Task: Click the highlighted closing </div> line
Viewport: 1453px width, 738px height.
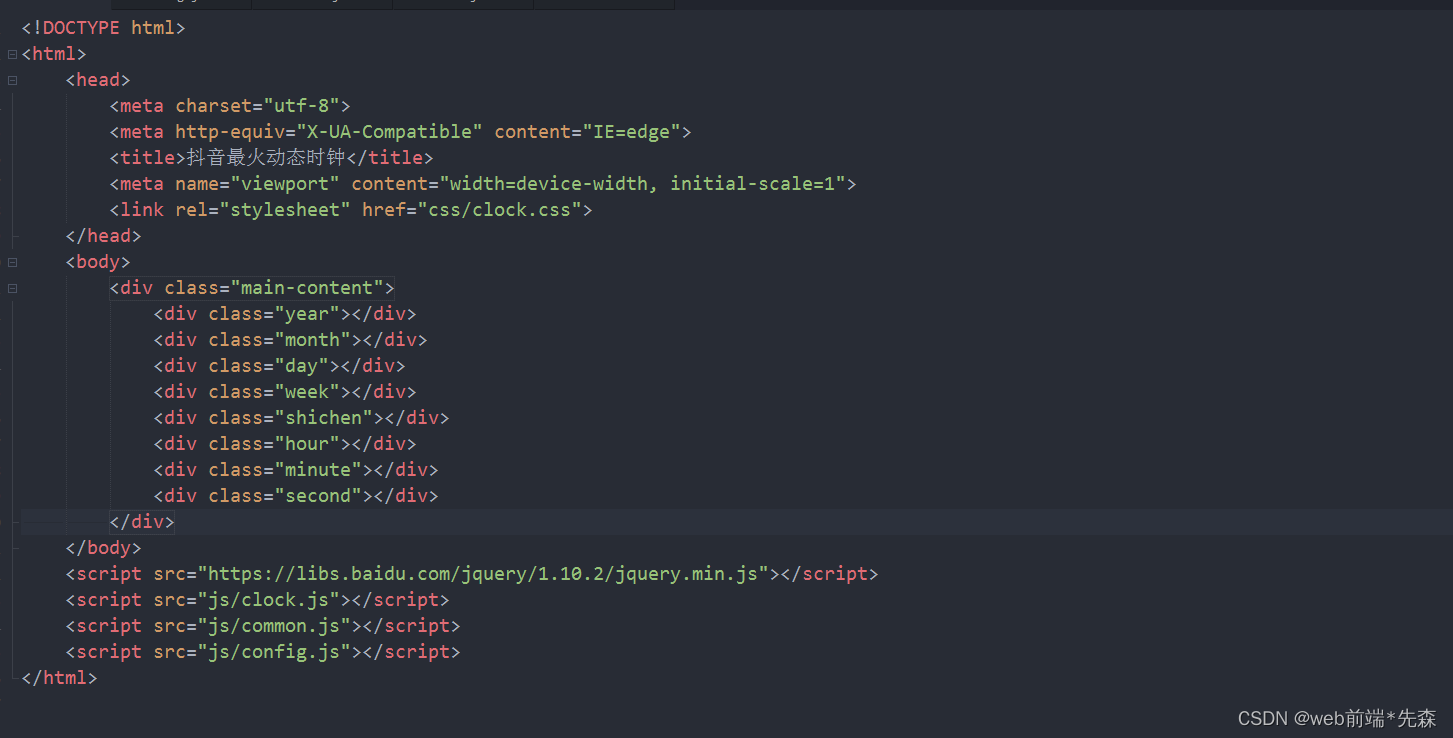Action: [140, 521]
